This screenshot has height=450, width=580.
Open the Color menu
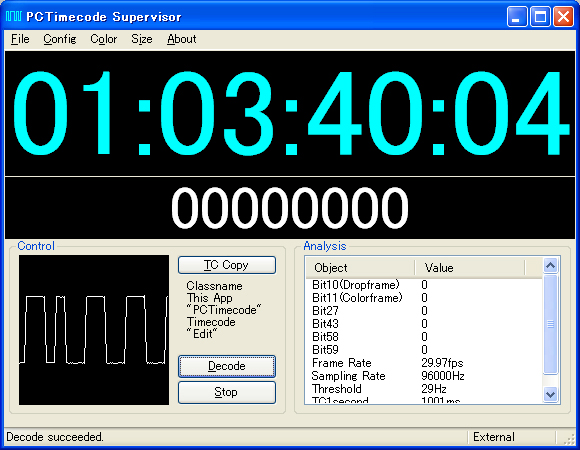point(104,39)
